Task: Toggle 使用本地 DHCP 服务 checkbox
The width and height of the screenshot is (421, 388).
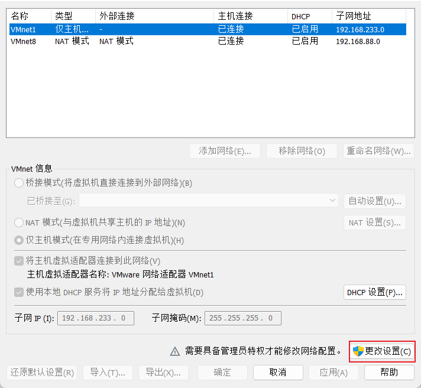Action: click(19, 292)
